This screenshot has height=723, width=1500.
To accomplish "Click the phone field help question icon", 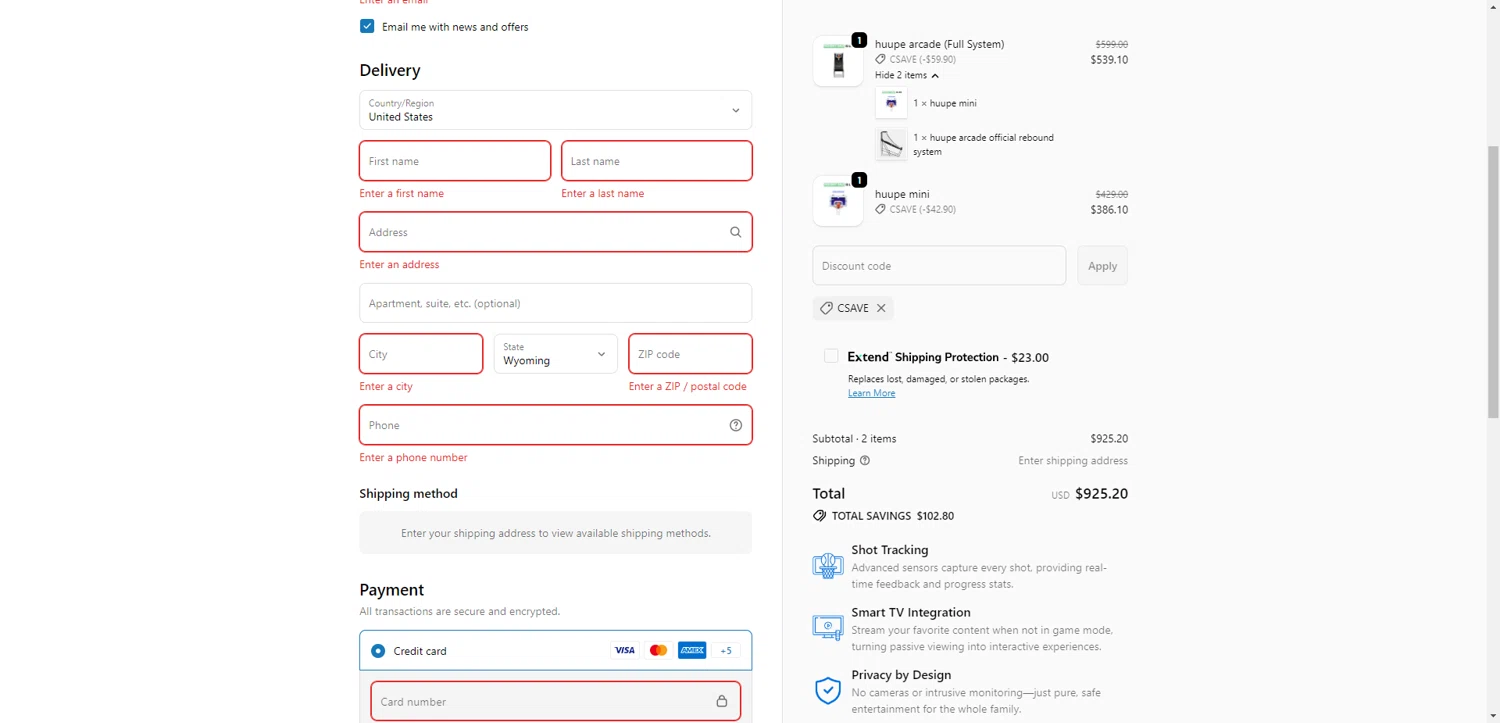I will [x=736, y=425].
